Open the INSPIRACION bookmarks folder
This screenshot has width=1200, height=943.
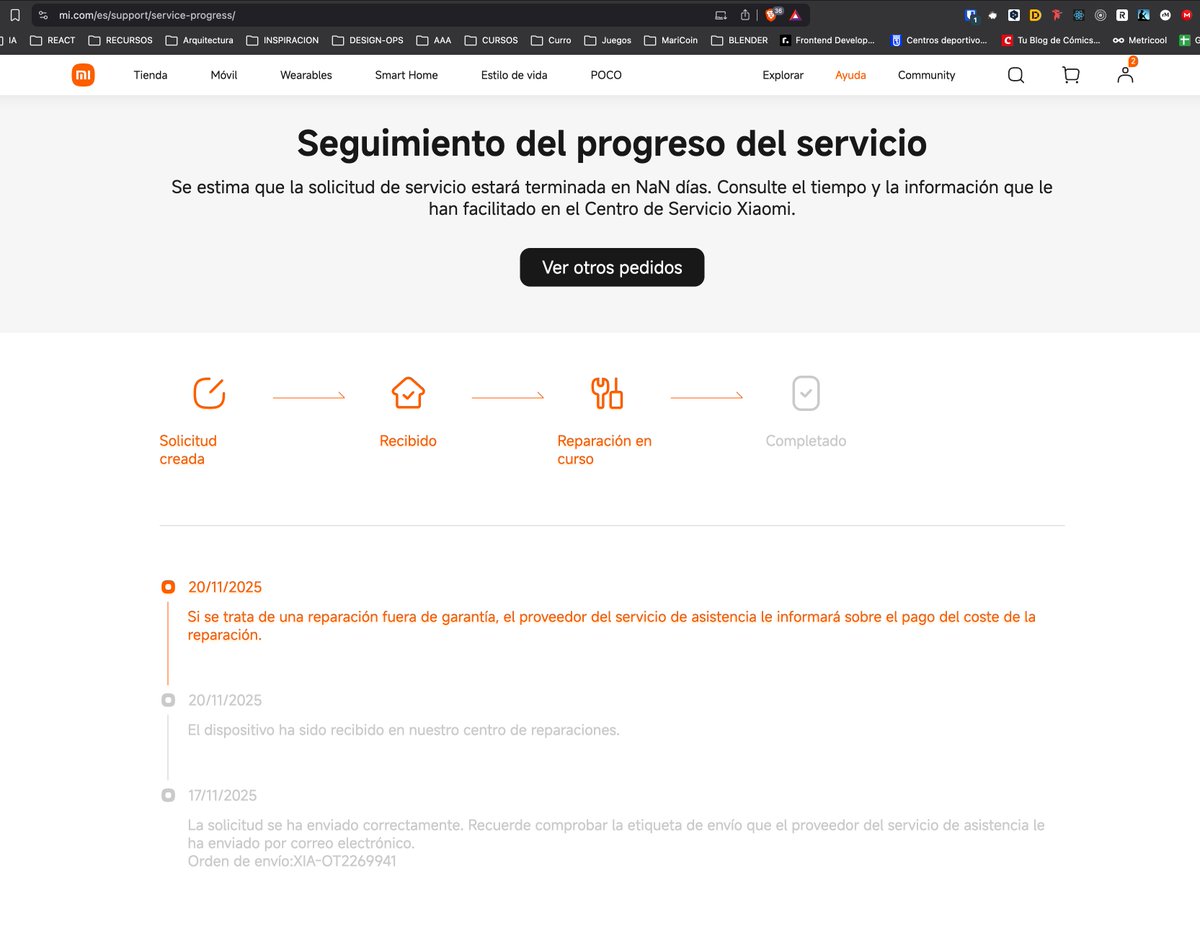[283, 41]
